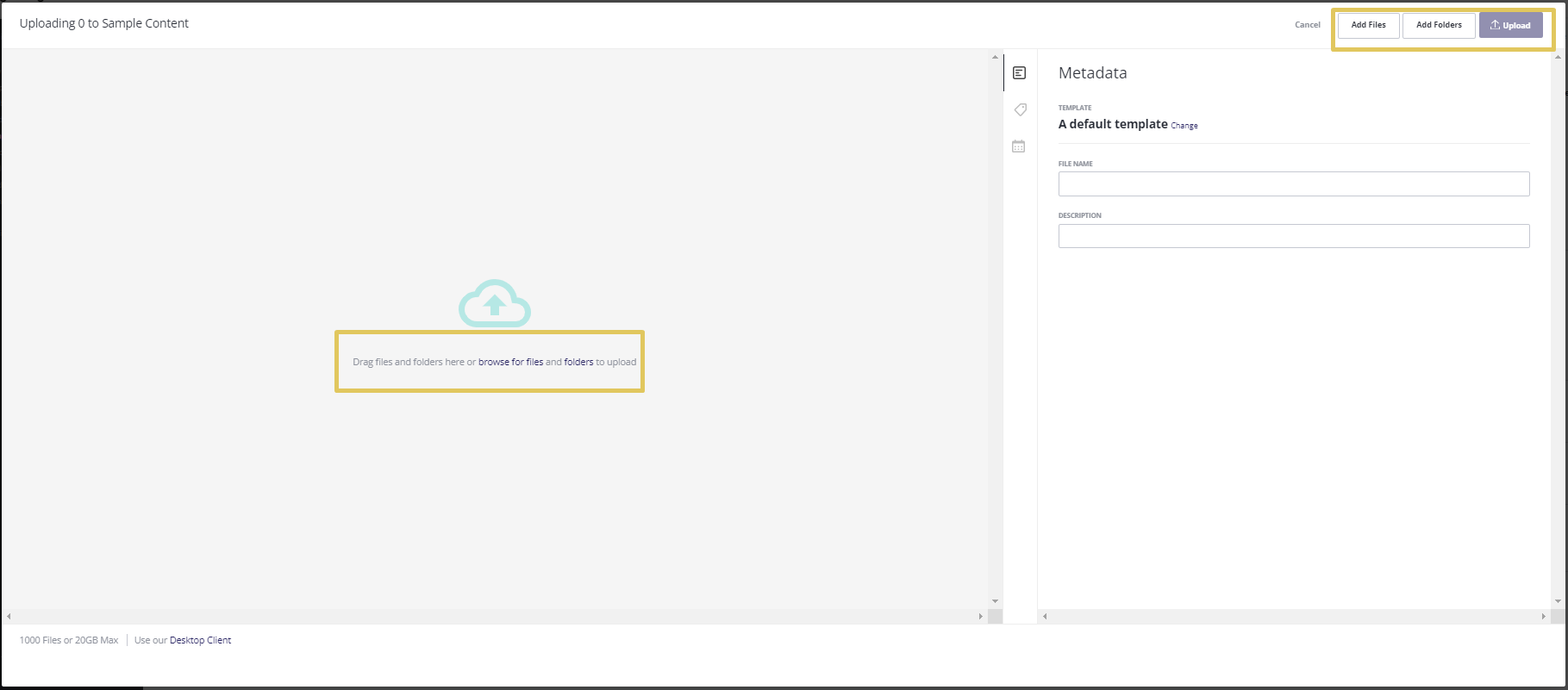
Task: Click metadata panel scroll left arrow
Action: (1045, 616)
